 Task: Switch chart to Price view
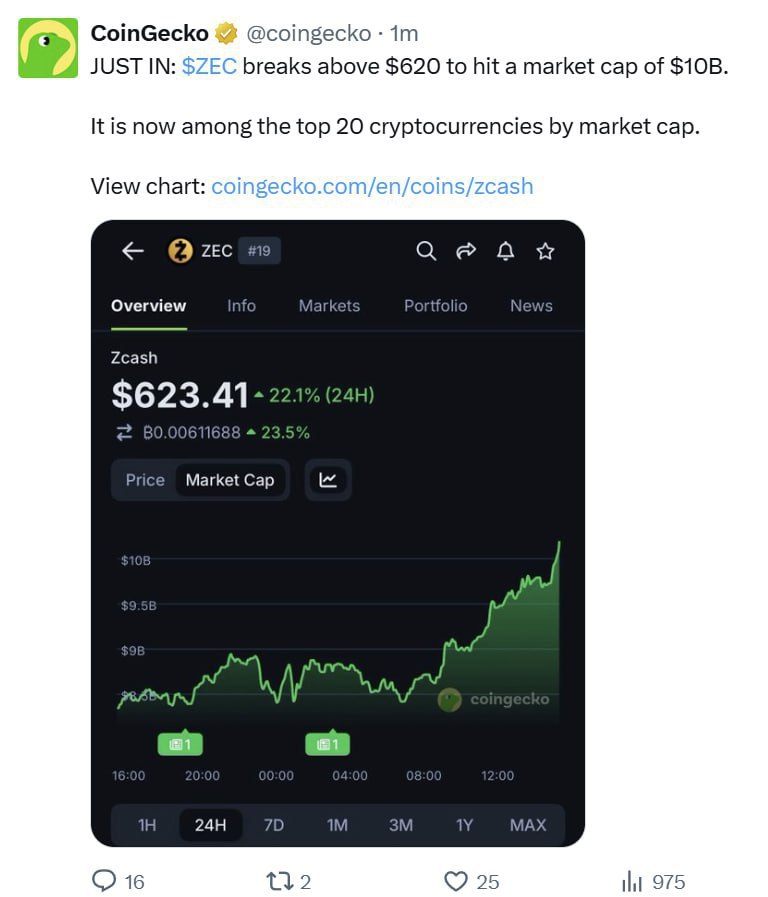(x=145, y=480)
